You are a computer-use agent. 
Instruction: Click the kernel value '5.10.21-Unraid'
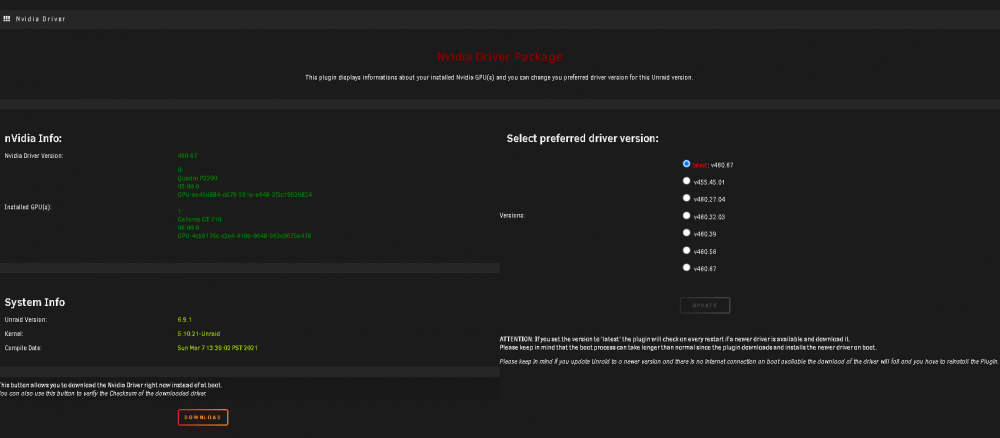[x=199, y=334]
